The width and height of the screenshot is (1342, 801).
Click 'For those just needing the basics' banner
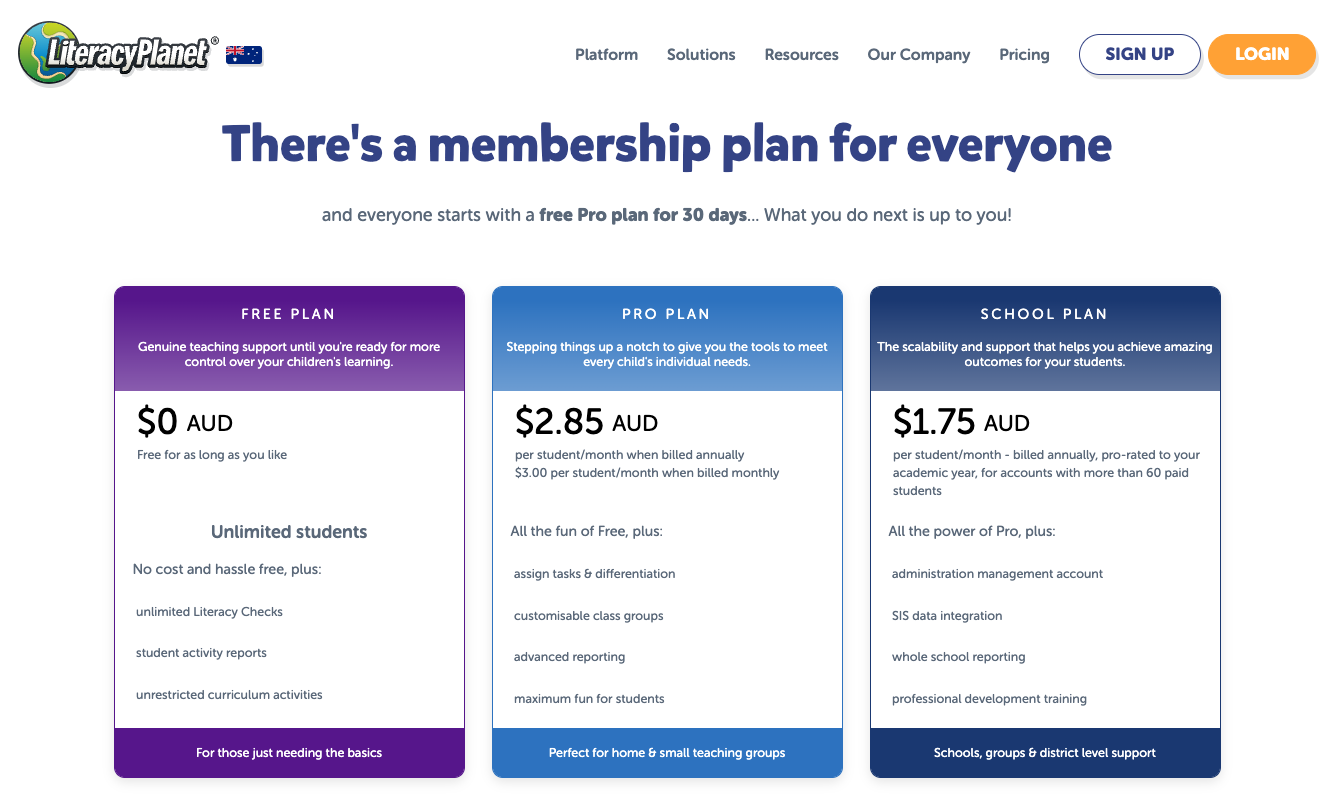point(289,752)
